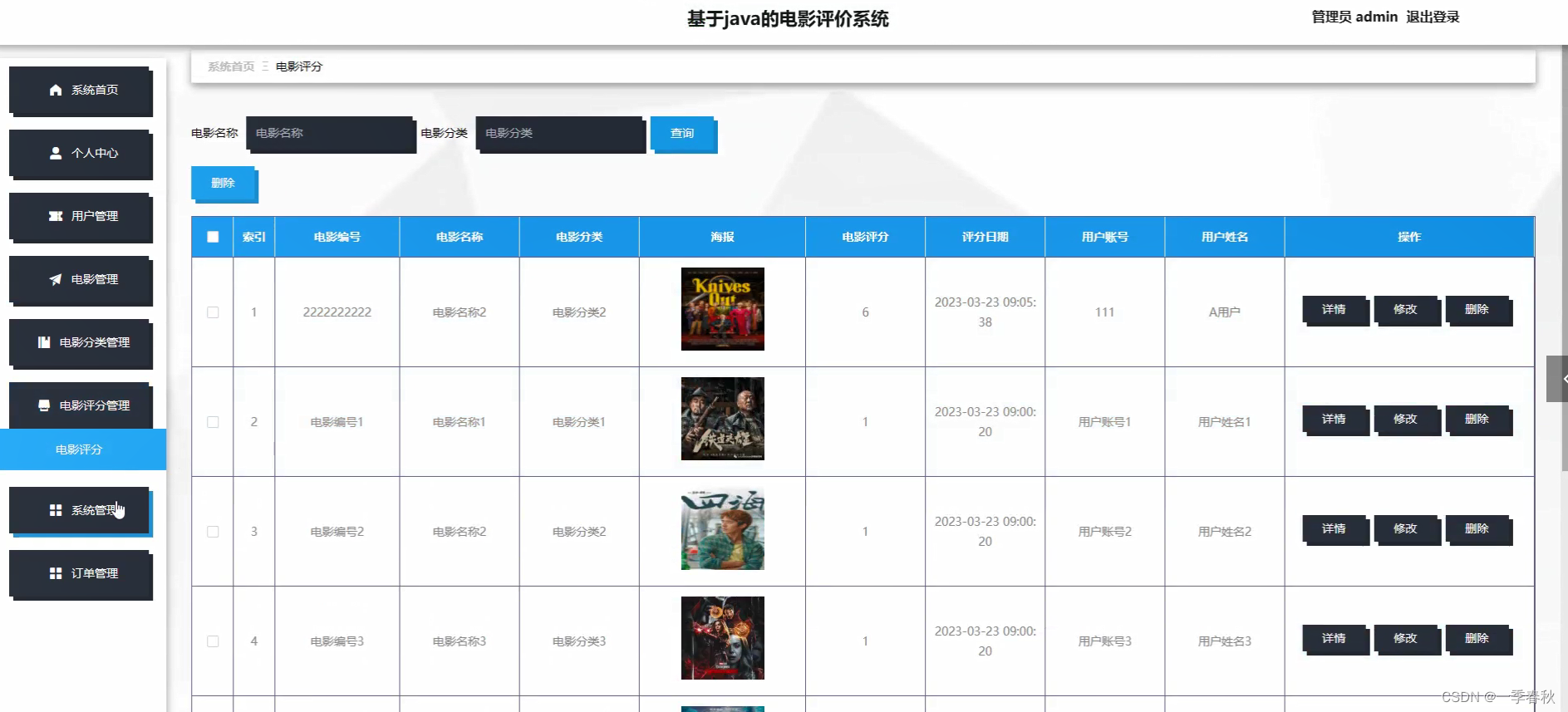Check the box for row 1 (2222222222)
The image size is (1568, 712).
tap(213, 312)
